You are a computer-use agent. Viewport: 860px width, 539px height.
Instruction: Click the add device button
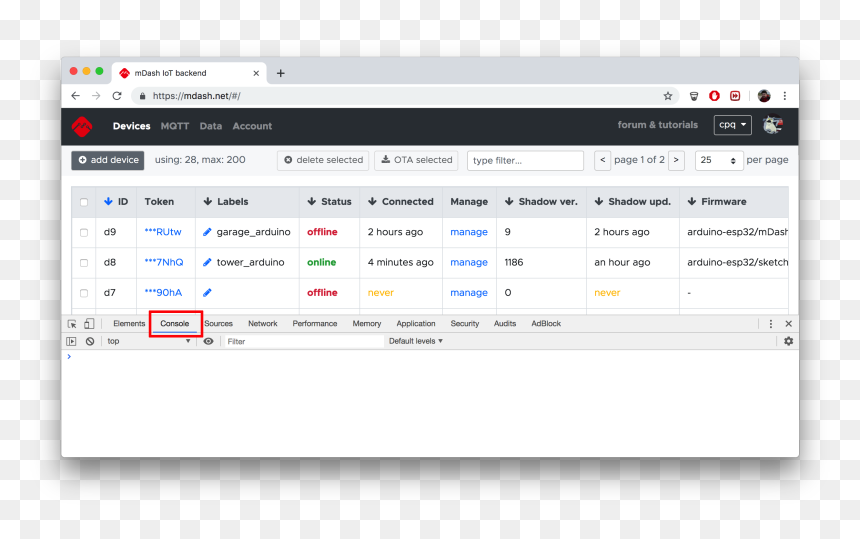[x=108, y=160]
